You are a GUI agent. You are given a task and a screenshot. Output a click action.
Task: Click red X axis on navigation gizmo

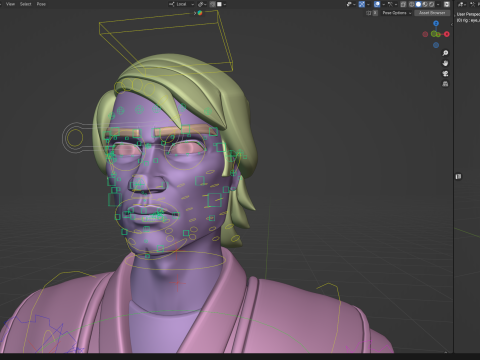[447, 34]
